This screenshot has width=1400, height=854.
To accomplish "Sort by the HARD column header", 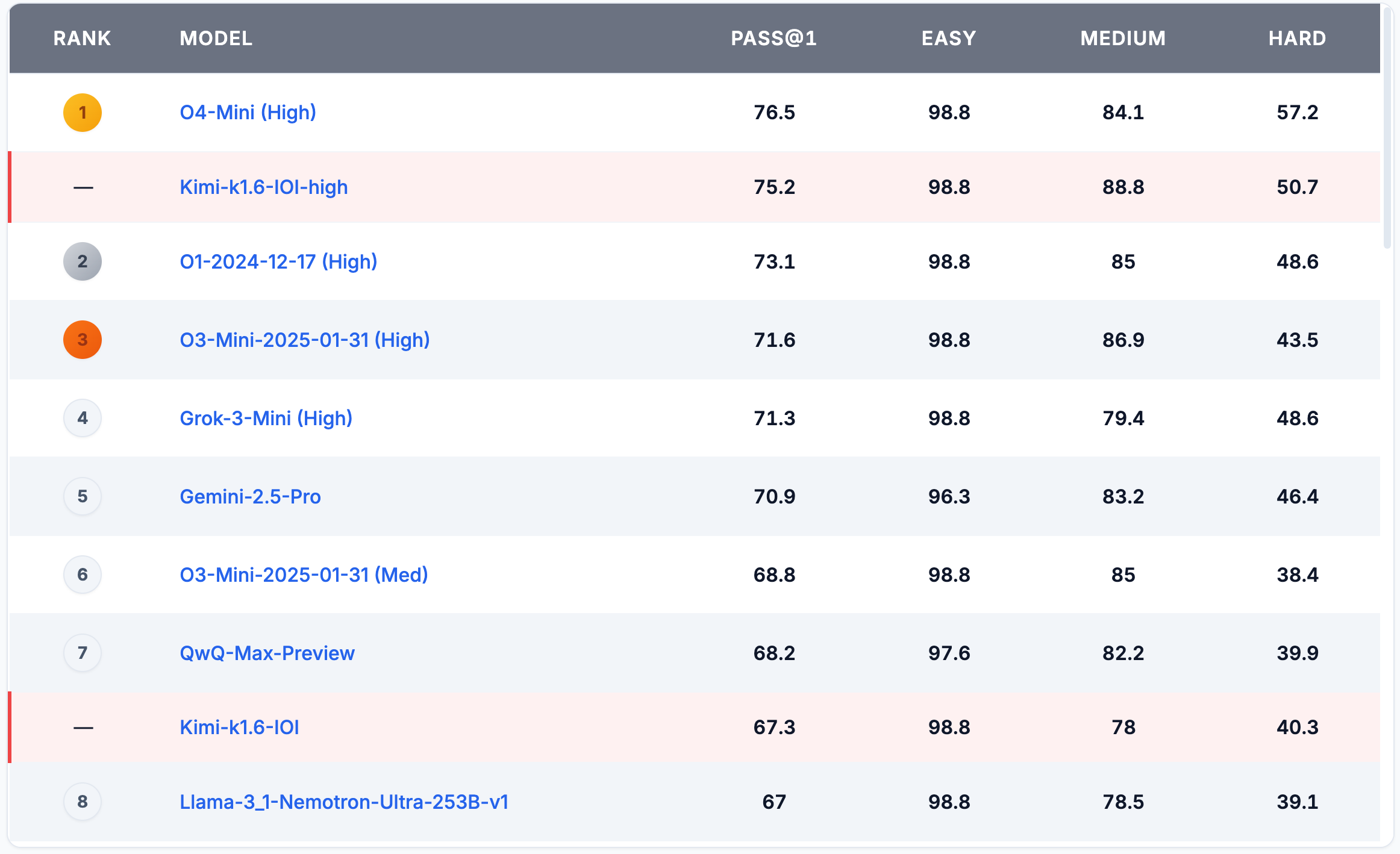I will tap(1297, 39).
